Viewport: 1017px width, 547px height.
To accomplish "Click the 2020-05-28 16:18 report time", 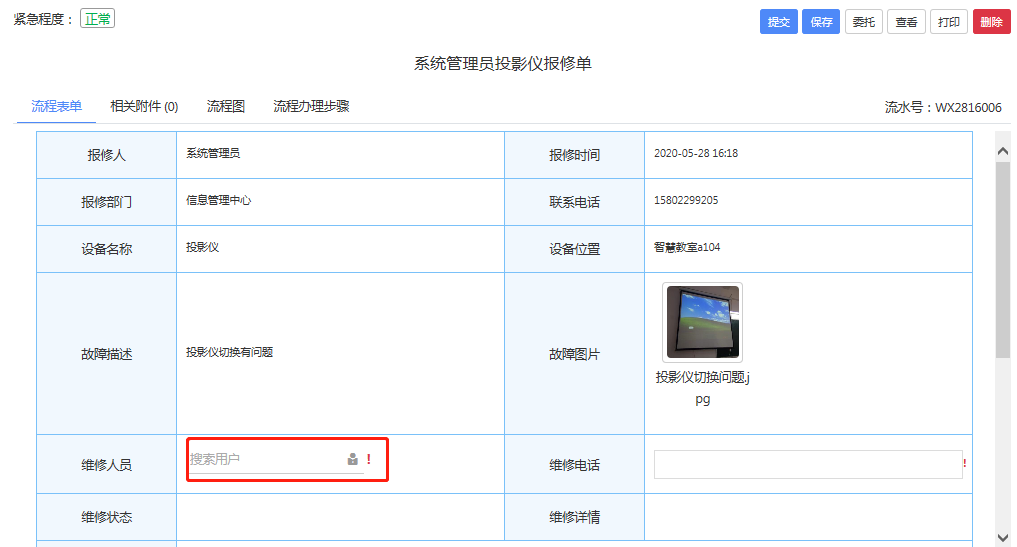I will tap(696, 153).
